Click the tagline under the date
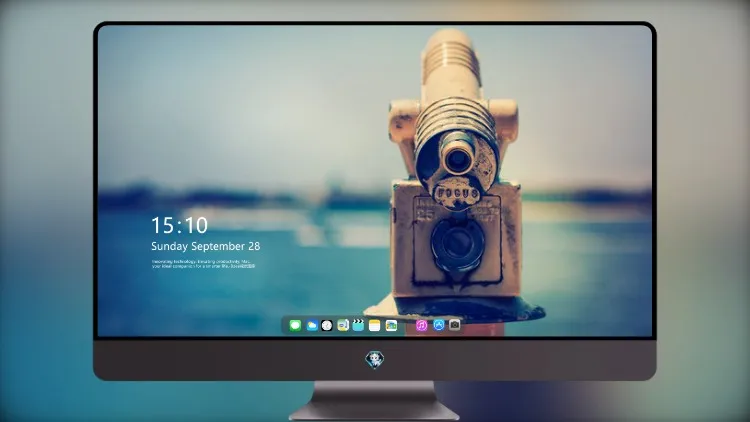750x422 pixels. [203, 264]
